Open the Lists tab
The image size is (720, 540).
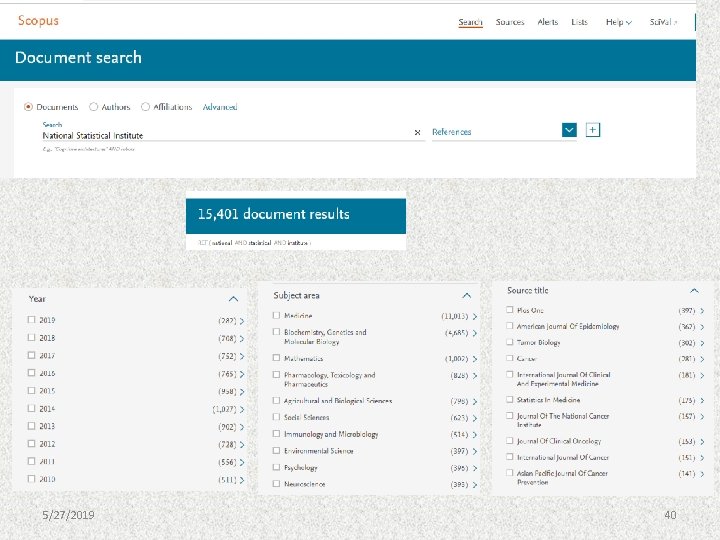(x=579, y=22)
